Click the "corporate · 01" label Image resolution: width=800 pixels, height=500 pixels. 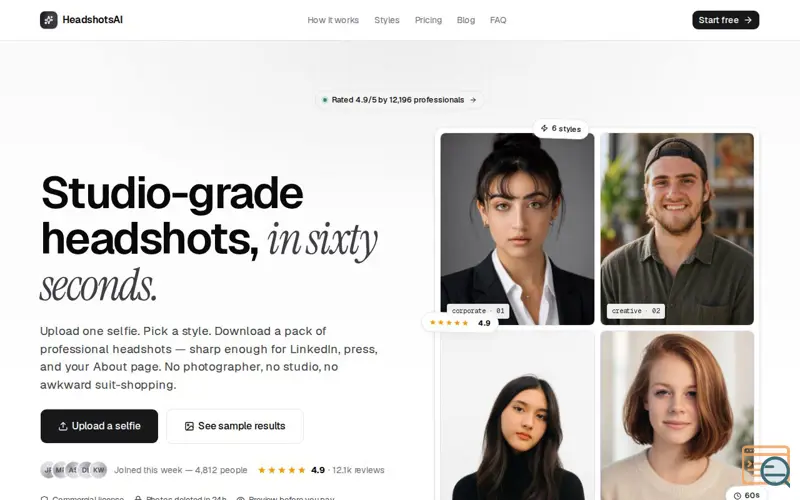(x=478, y=311)
